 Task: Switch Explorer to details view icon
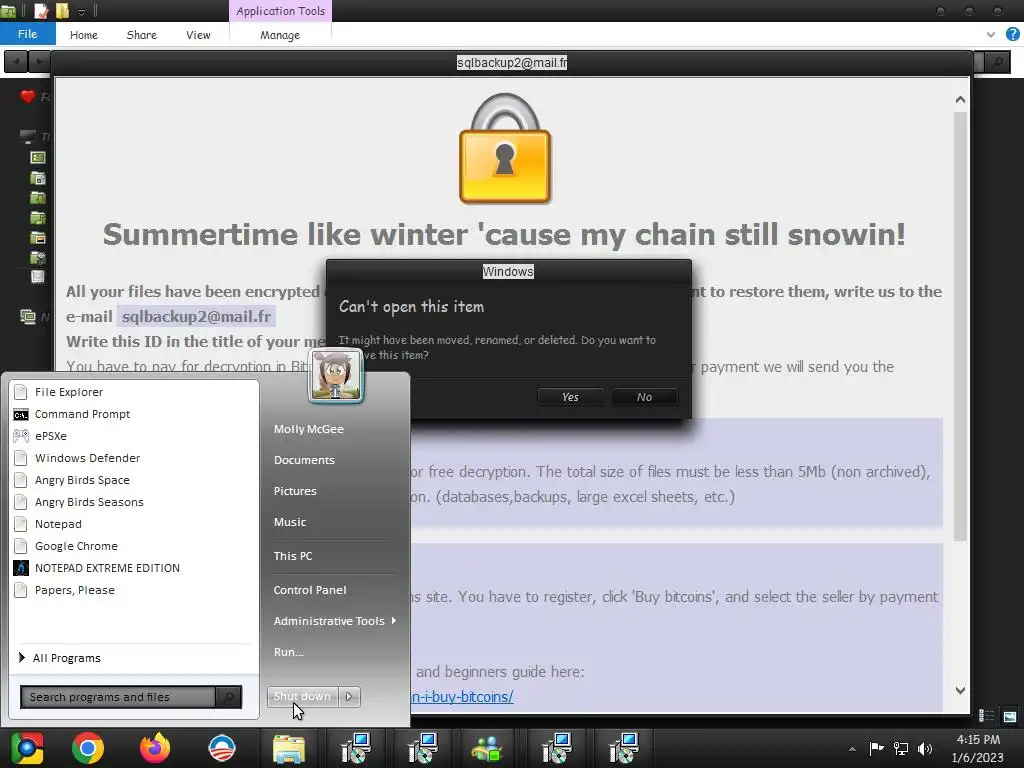point(987,716)
